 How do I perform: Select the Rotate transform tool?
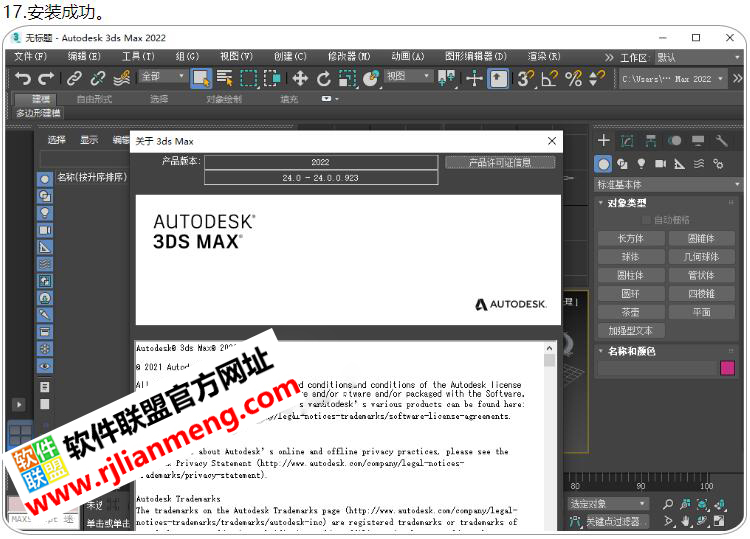[324, 78]
